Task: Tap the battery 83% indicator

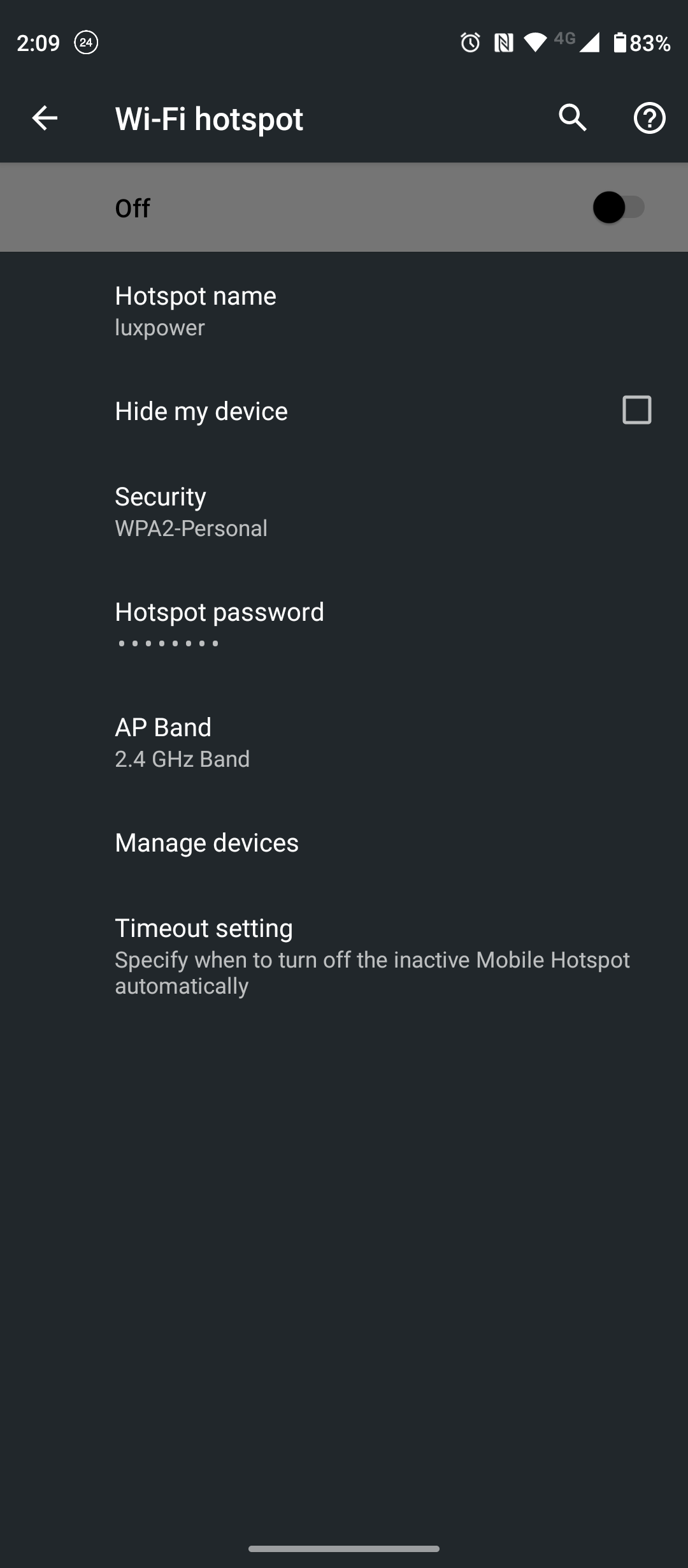Action: [x=641, y=43]
